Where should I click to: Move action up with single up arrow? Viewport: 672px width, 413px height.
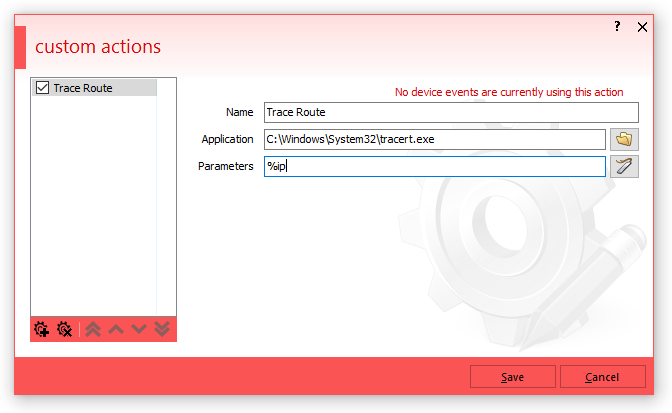pyautogui.click(x=116, y=329)
